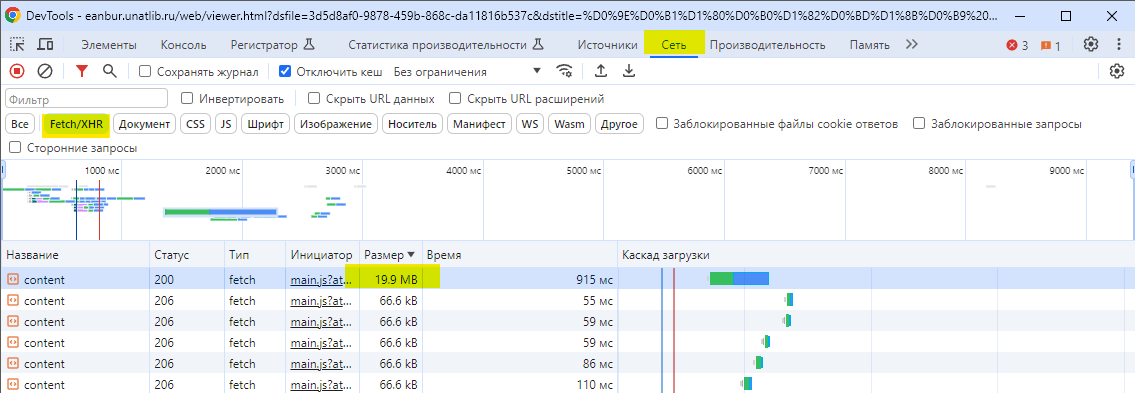Click the red errors counter showing 3
Screen dimensions: 1135x393
(1017, 45)
